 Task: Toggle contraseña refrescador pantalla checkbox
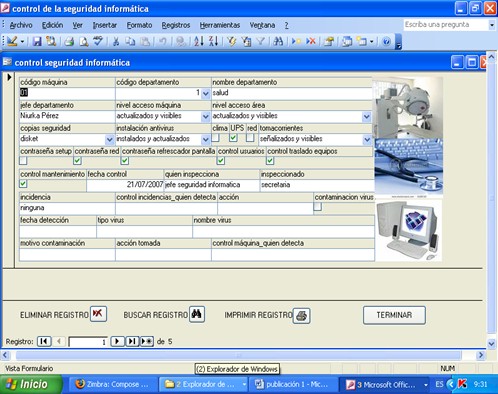coord(125,161)
